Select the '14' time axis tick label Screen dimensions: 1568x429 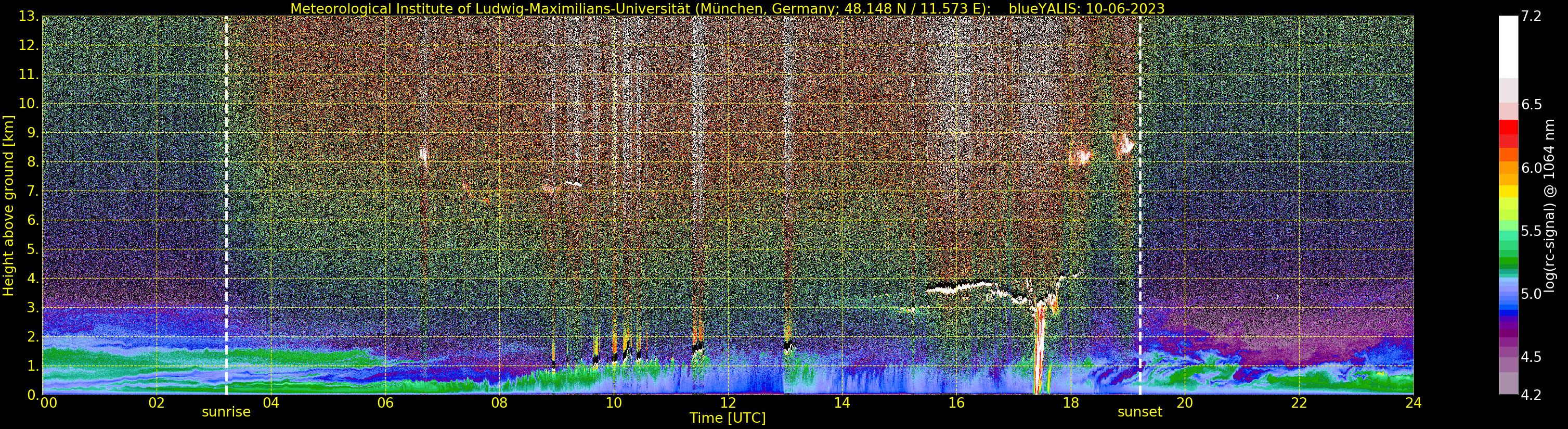click(842, 403)
